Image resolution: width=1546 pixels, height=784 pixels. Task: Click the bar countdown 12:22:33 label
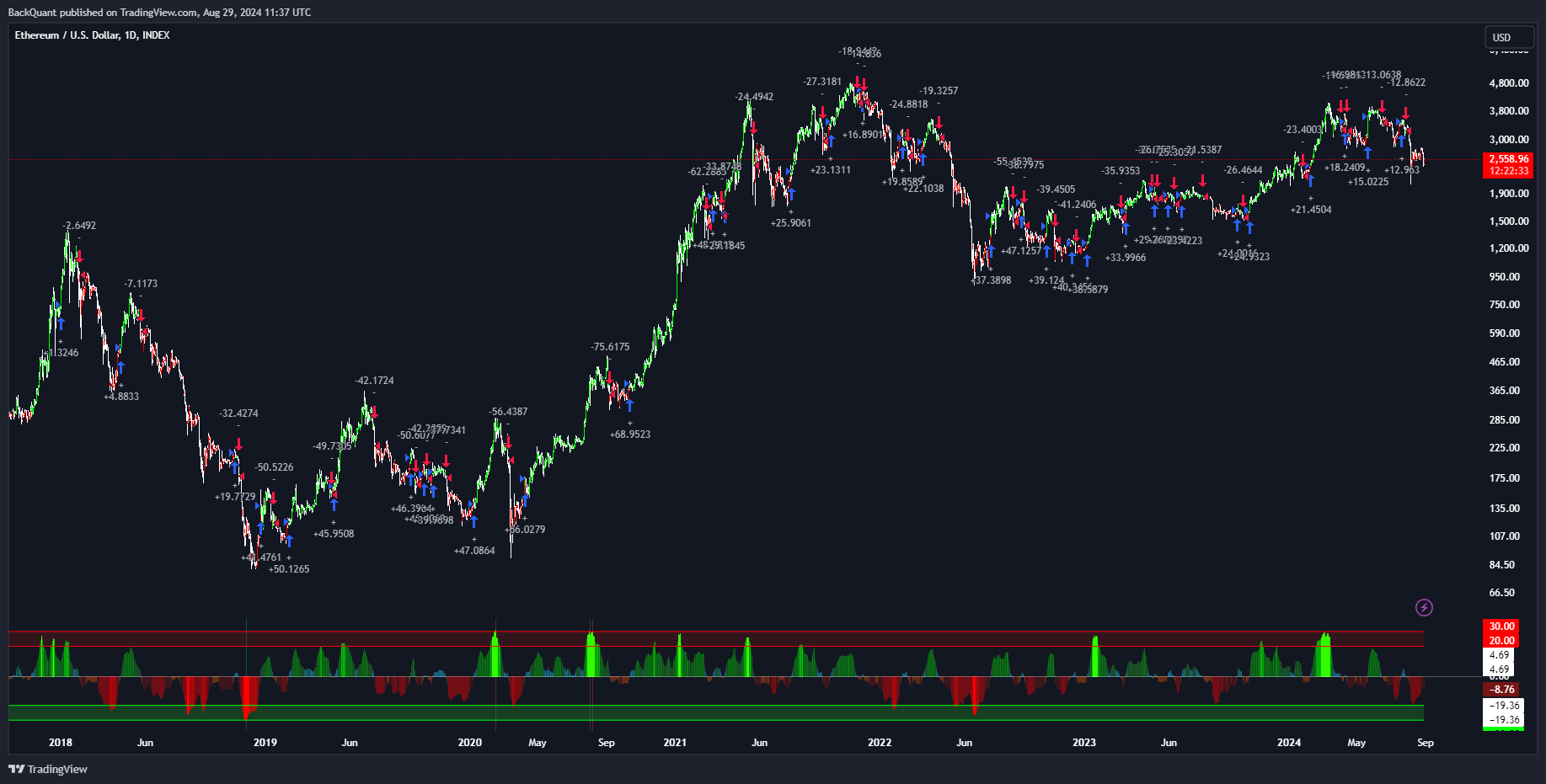pyautogui.click(x=1509, y=171)
